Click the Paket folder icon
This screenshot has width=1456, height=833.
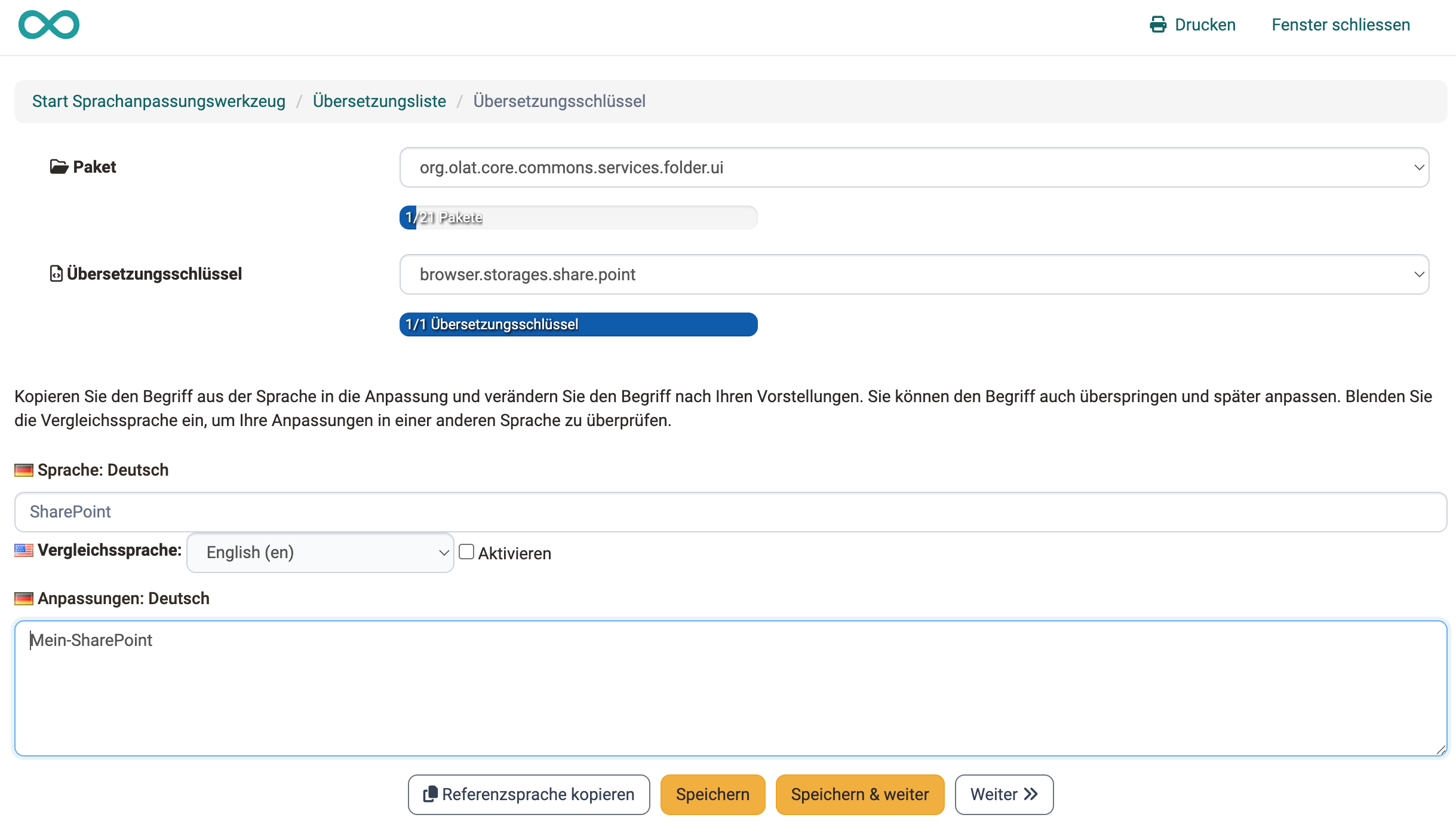click(59, 167)
